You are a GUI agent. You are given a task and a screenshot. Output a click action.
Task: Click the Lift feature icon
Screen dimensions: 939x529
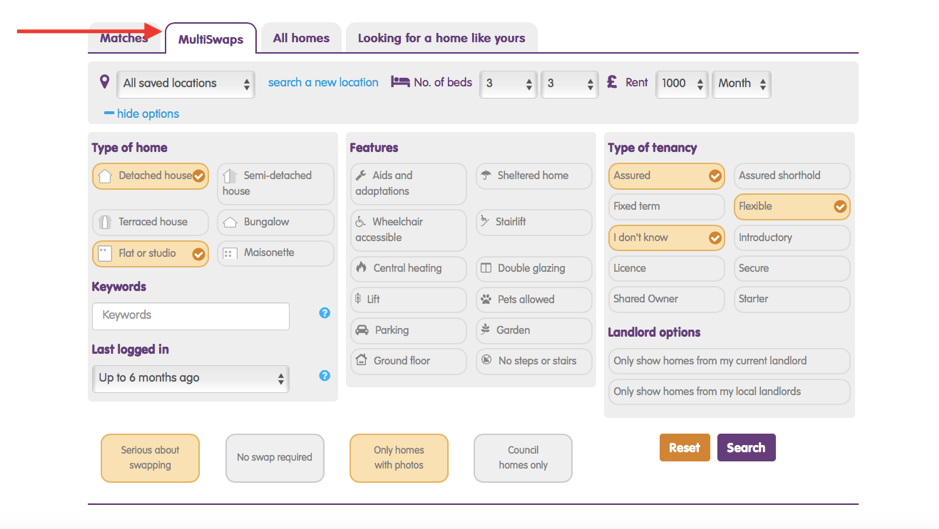pos(358,298)
